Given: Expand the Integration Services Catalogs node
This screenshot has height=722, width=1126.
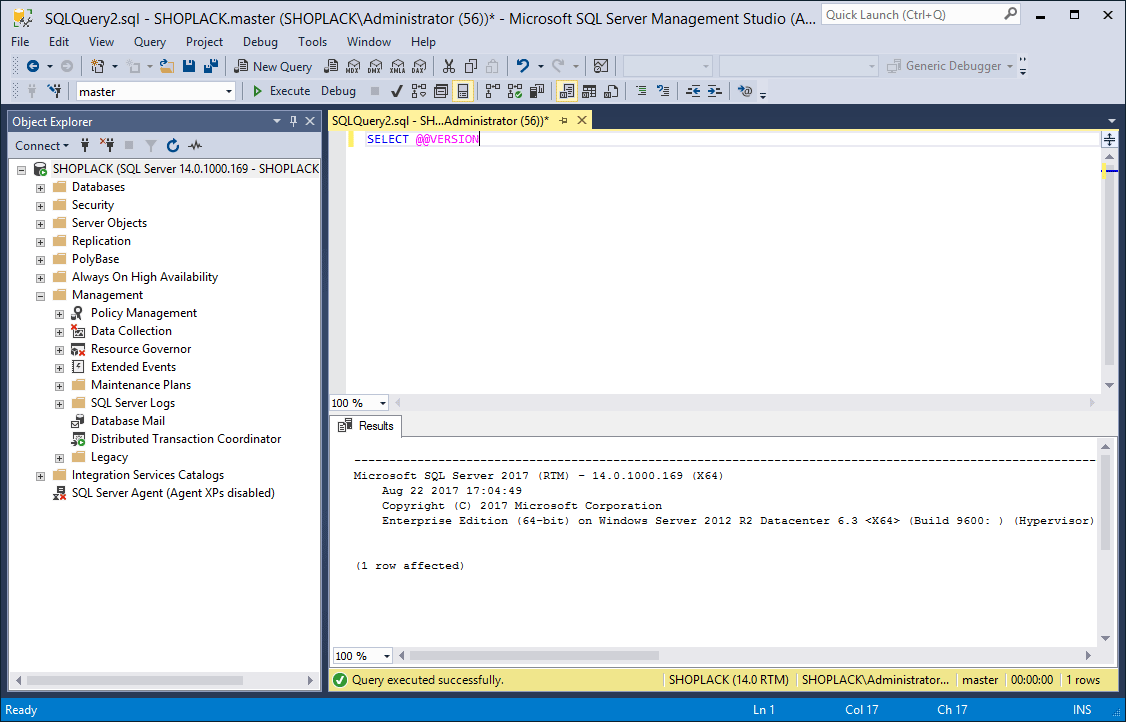Looking at the screenshot, I should 41,476.
